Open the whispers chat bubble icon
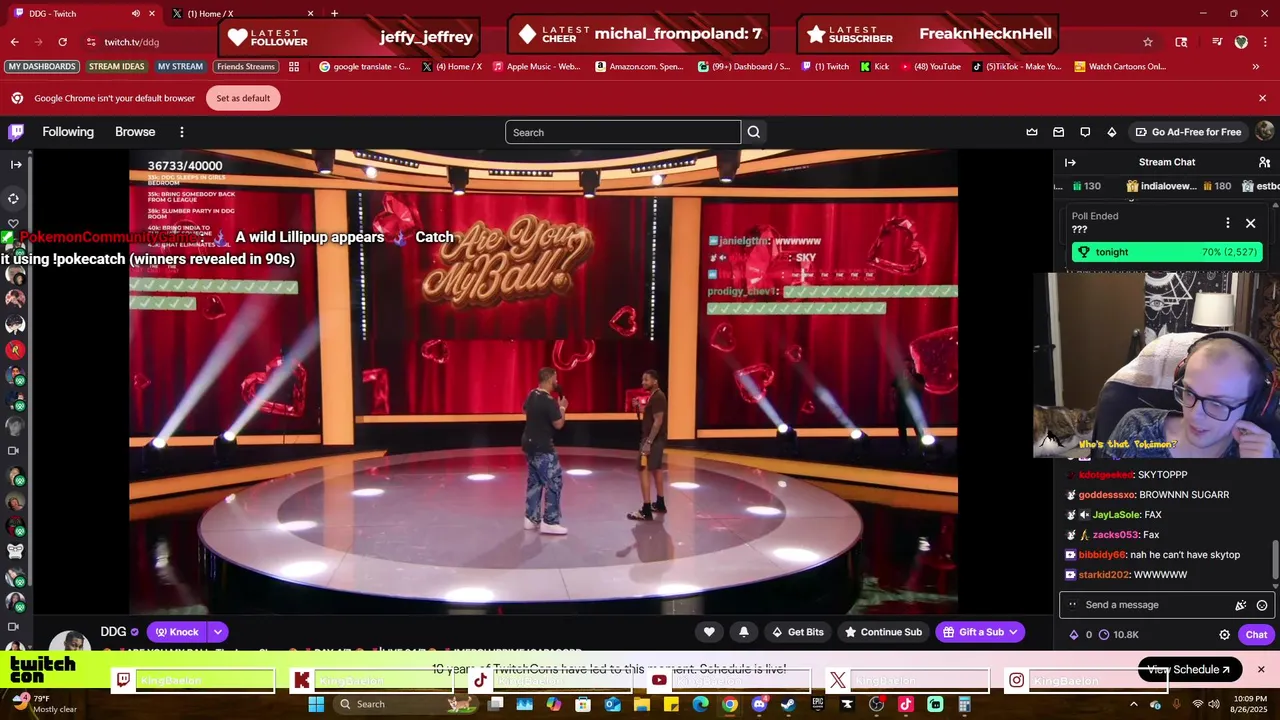Viewport: 1280px width, 720px height. (1085, 132)
